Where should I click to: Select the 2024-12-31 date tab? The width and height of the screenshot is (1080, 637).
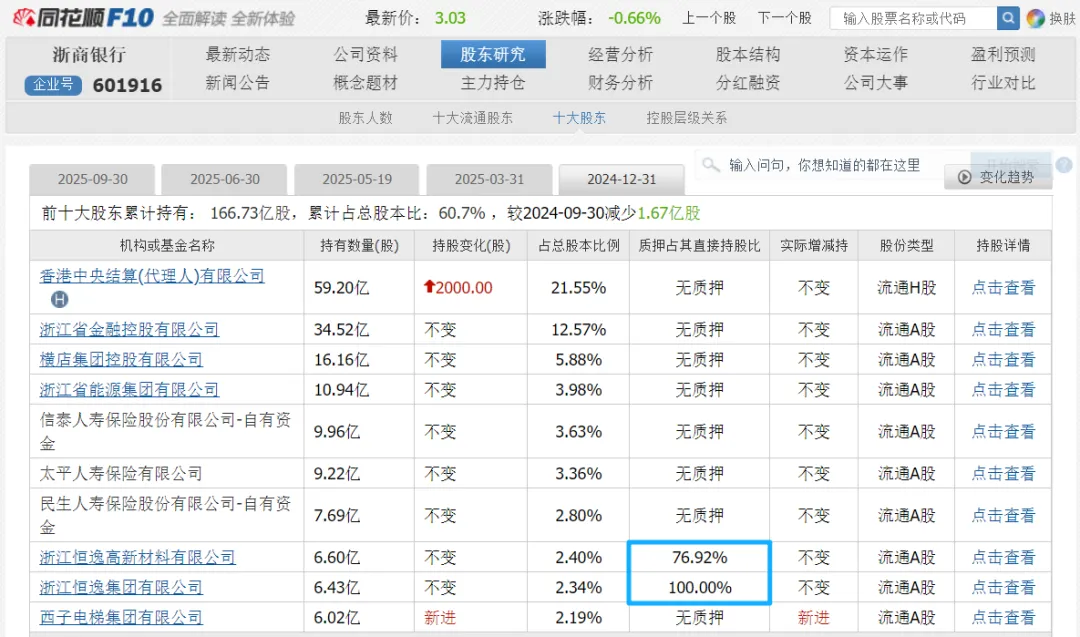coord(621,180)
